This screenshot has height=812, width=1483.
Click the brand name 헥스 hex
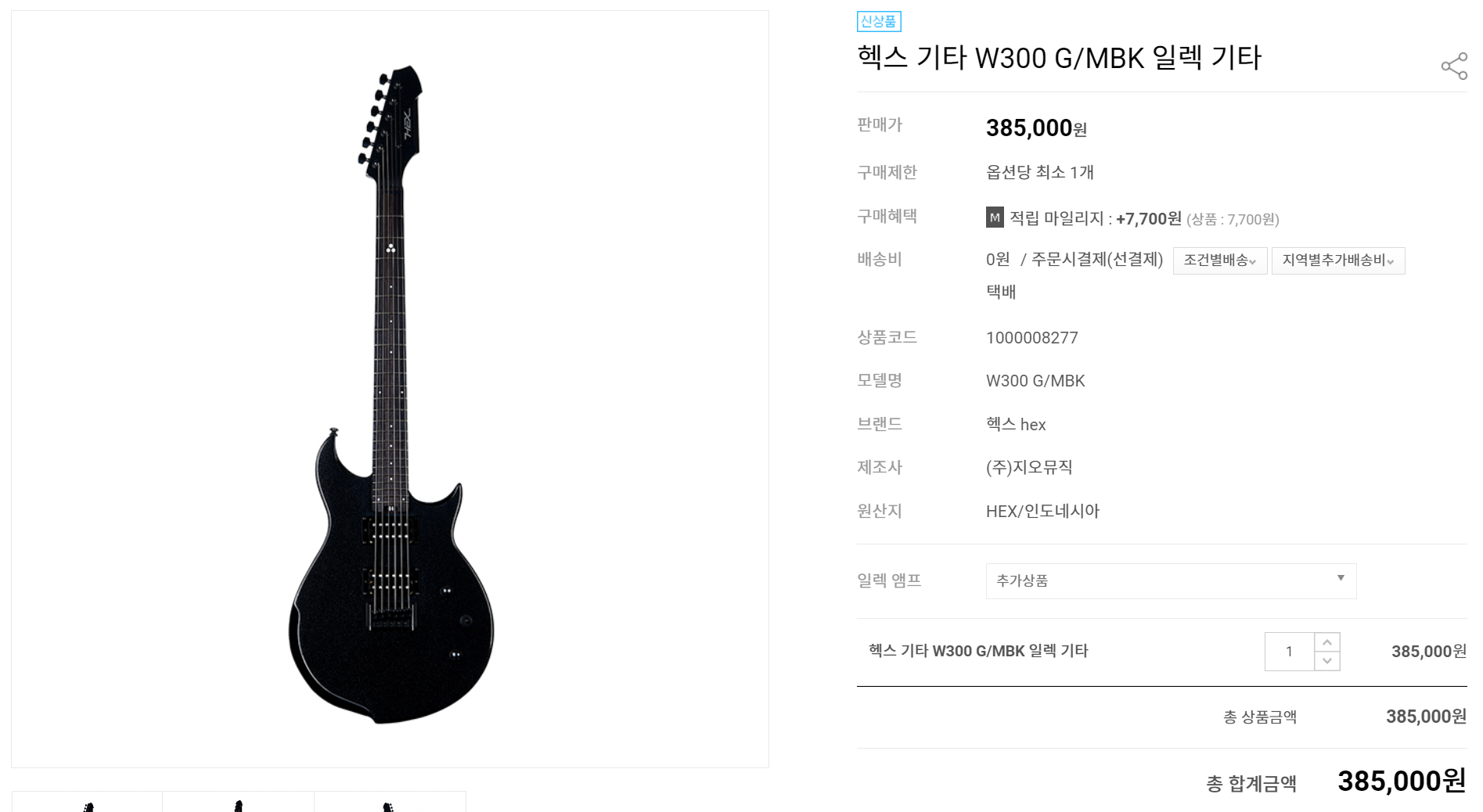[x=1016, y=424]
